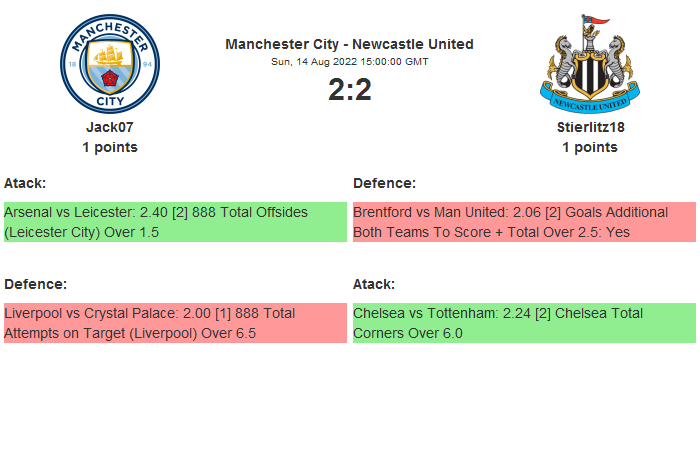
Task: Click the points total under Jack07
Action: tap(110, 147)
